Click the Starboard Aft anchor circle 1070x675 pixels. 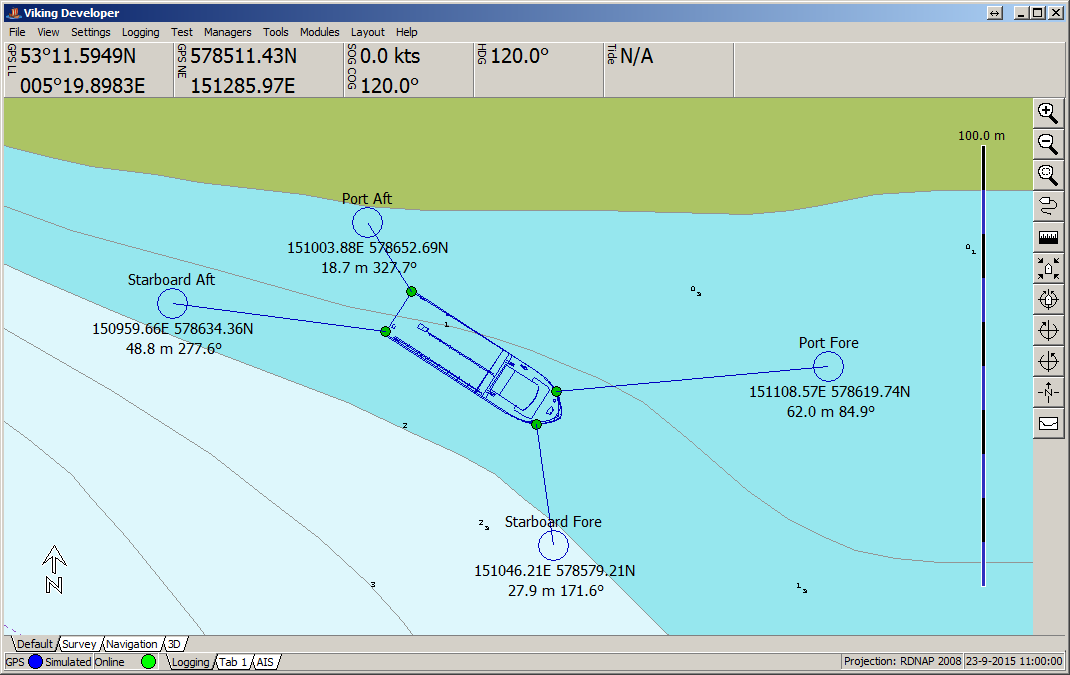coord(172,303)
